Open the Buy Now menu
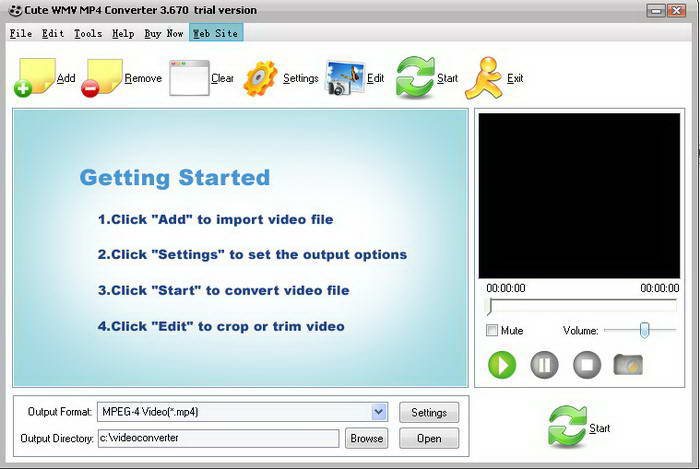 pyautogui.click(x=164, y=33)
